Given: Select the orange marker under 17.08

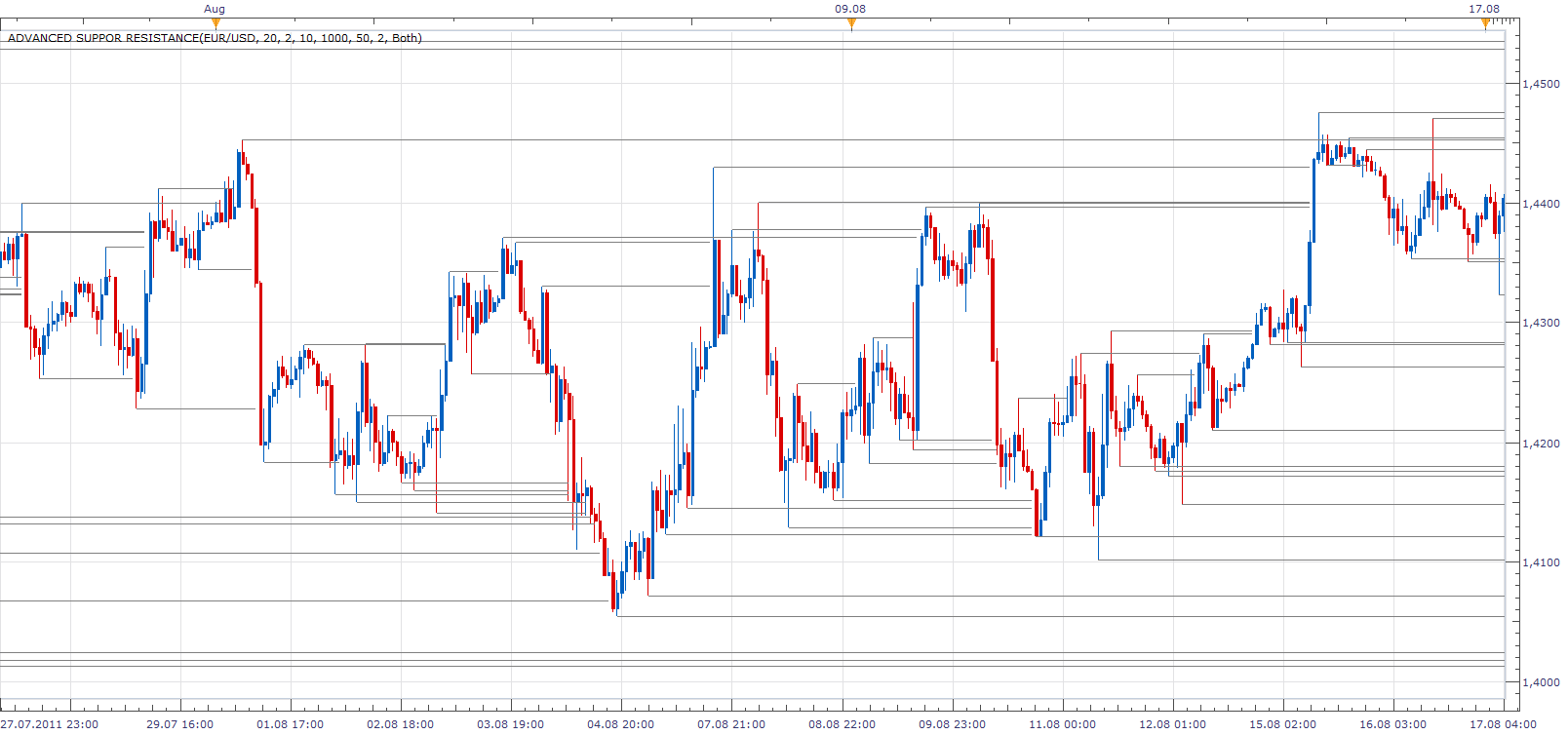Looking at the screenshot, I should [x=1485, y=23].
